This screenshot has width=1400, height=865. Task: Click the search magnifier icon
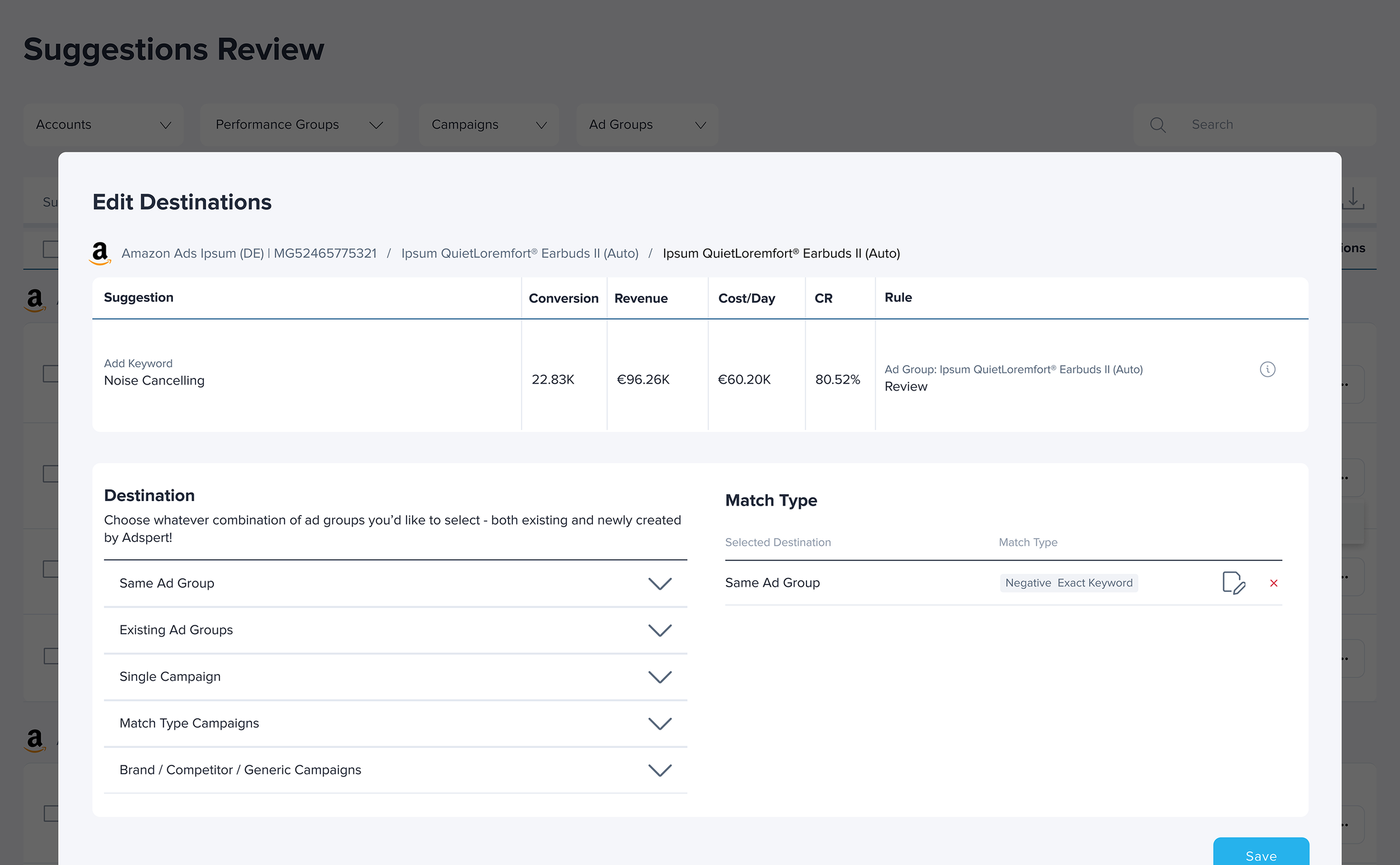tap(1158, 125)
